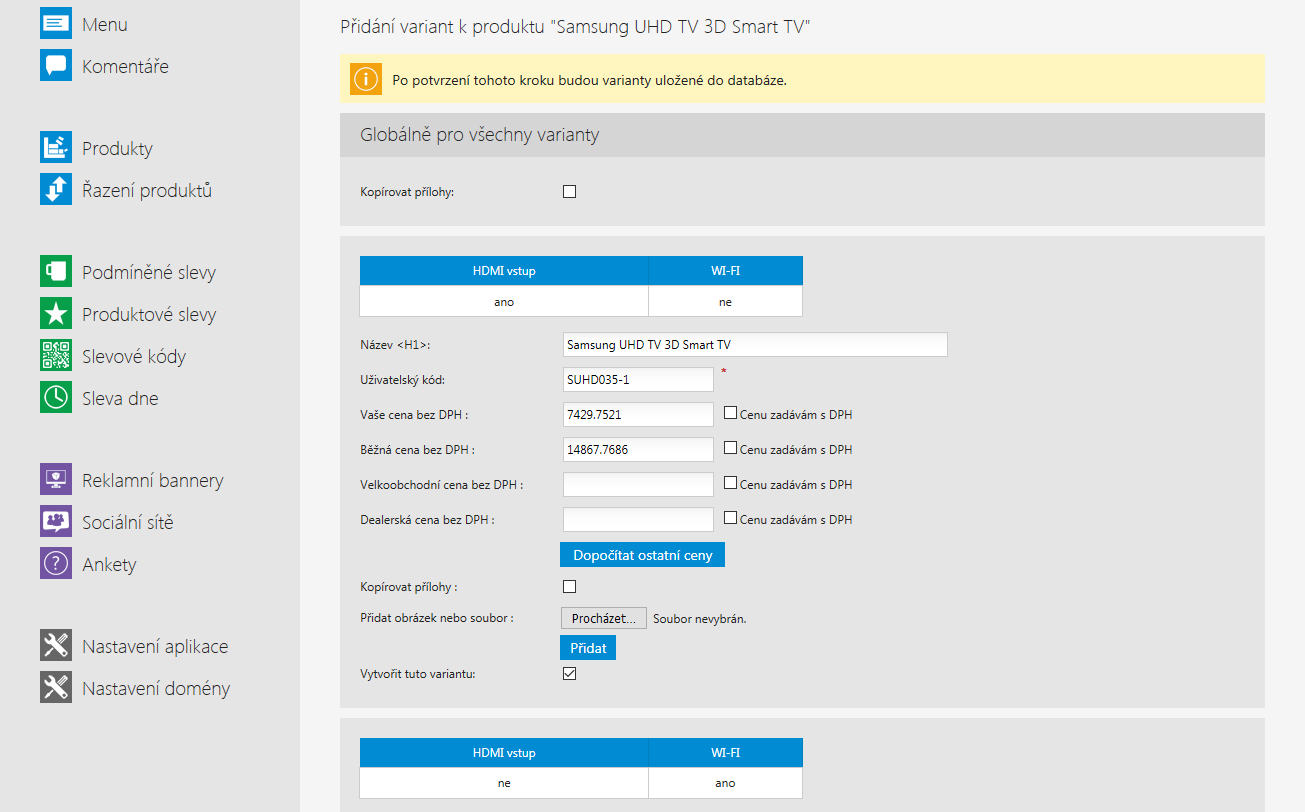Click the Název <H1> input field
This screenshot has height=812, width=1305.
[x=755, y=344]
